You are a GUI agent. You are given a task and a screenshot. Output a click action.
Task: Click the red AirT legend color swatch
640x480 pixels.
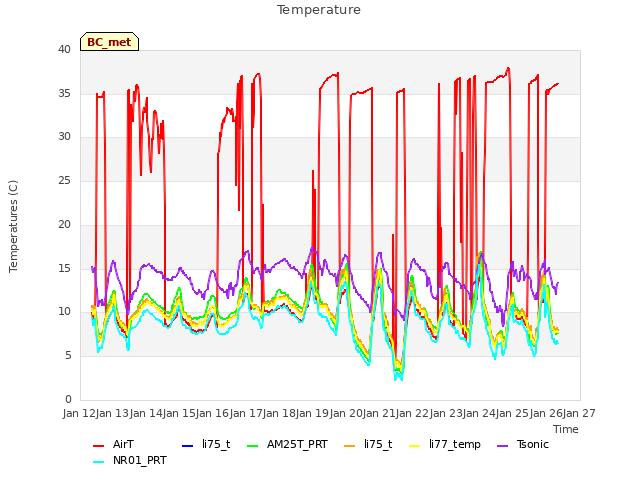pos(98,446)
